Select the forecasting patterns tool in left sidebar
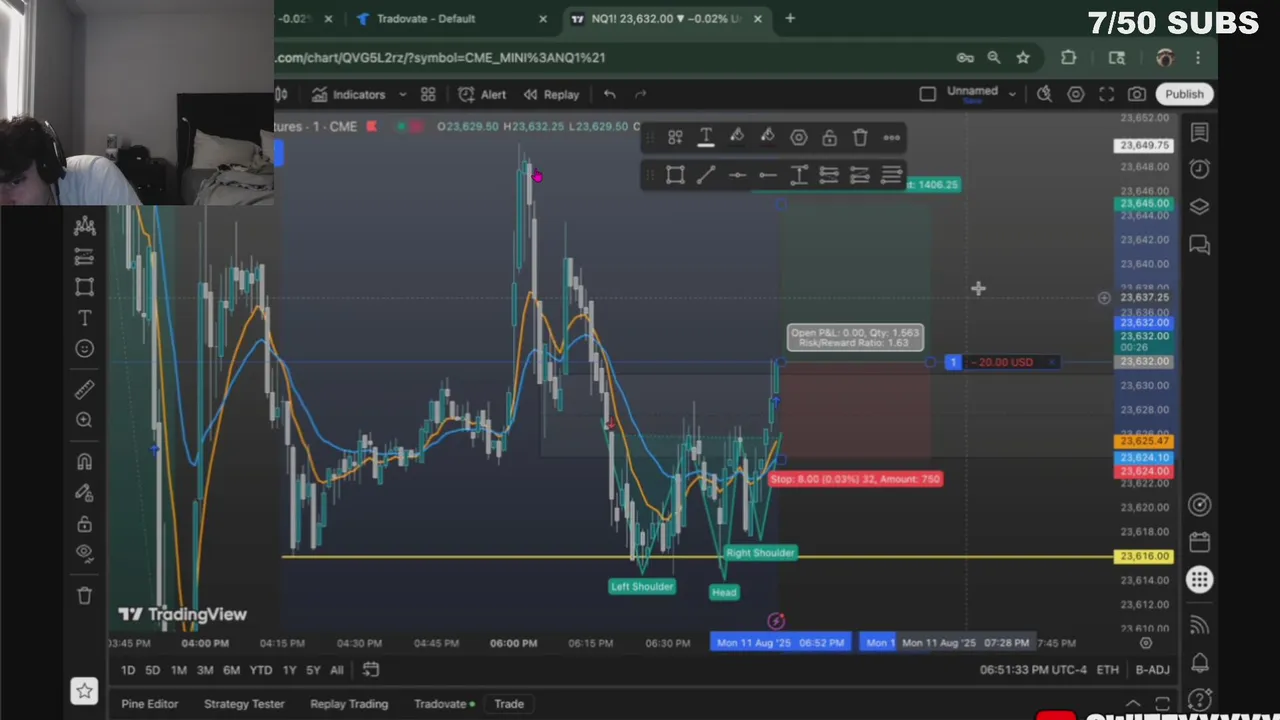The image size is (1280, 720). click(x=84, y=257)
